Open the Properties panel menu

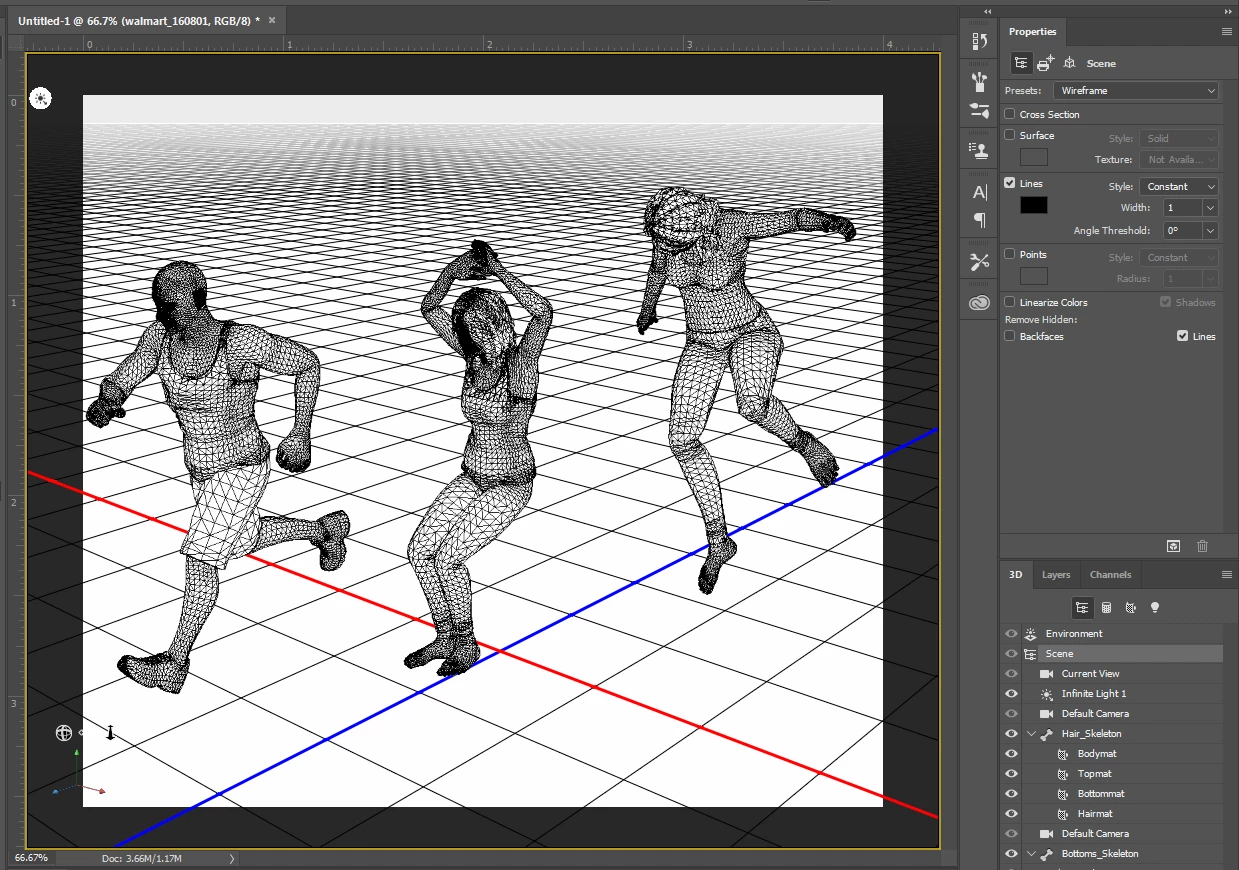click(1227, 31)
